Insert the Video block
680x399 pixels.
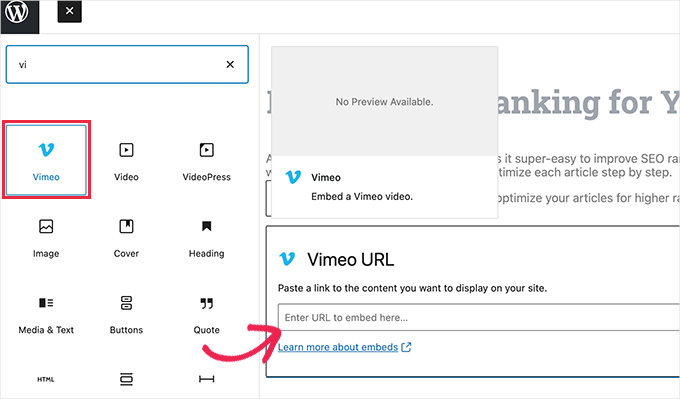point(126,160)
